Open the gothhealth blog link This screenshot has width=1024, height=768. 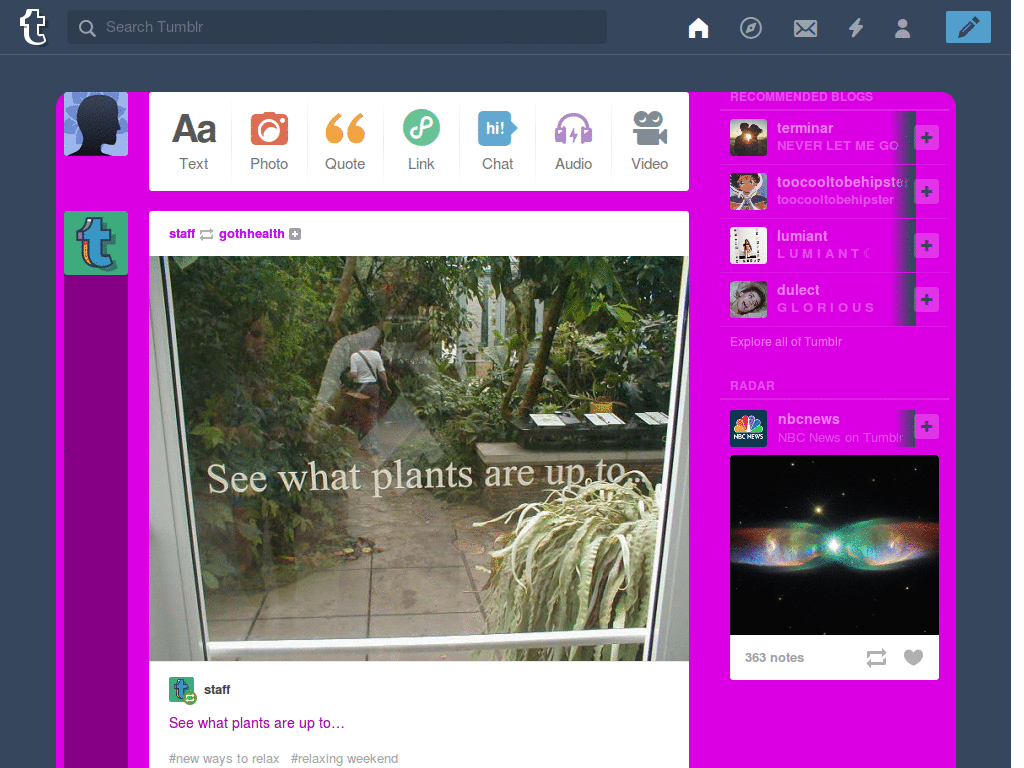click(x=251, y=234)
